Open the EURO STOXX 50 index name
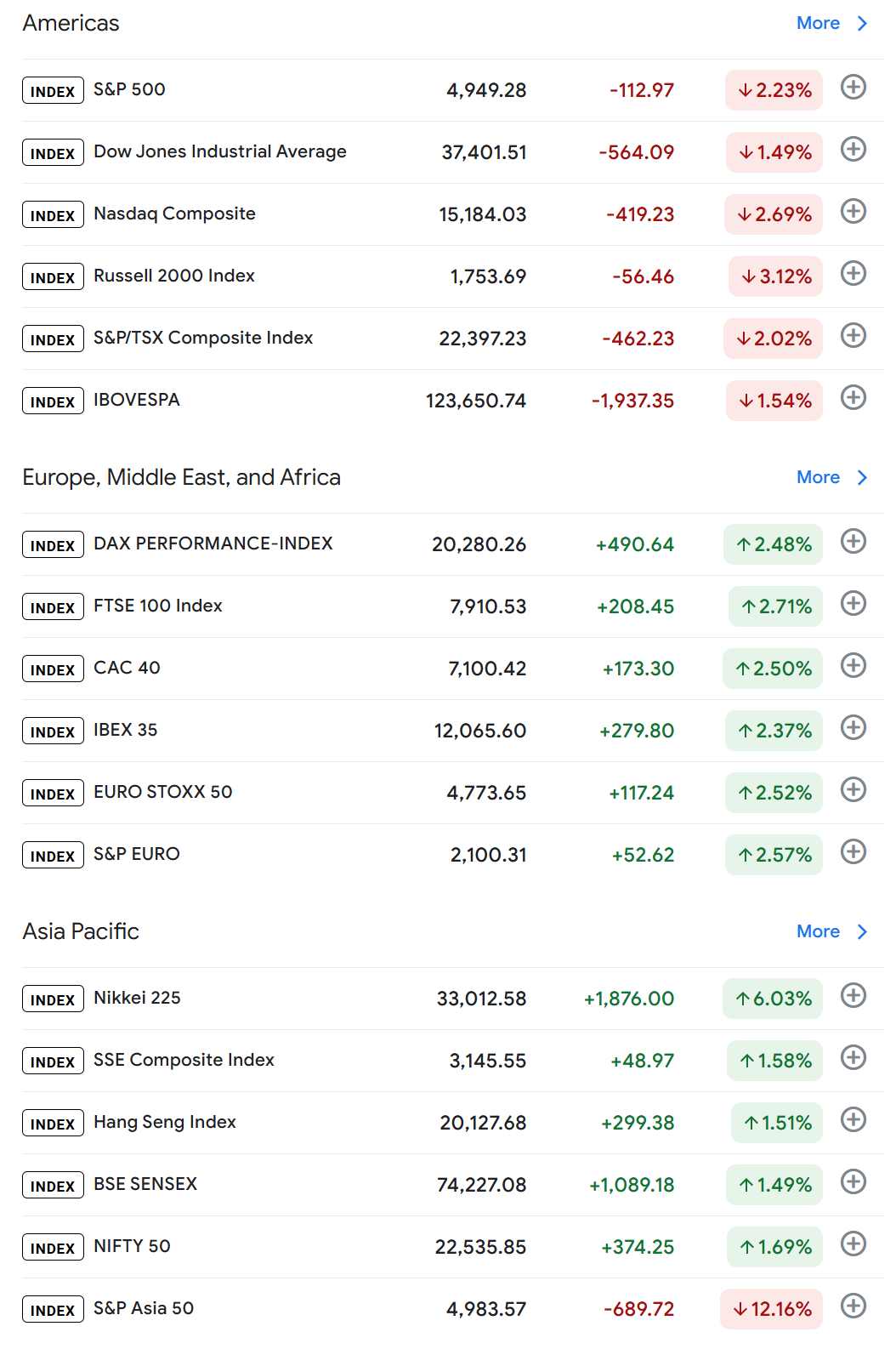This screenshot has height=1349, width=896. 163,792
